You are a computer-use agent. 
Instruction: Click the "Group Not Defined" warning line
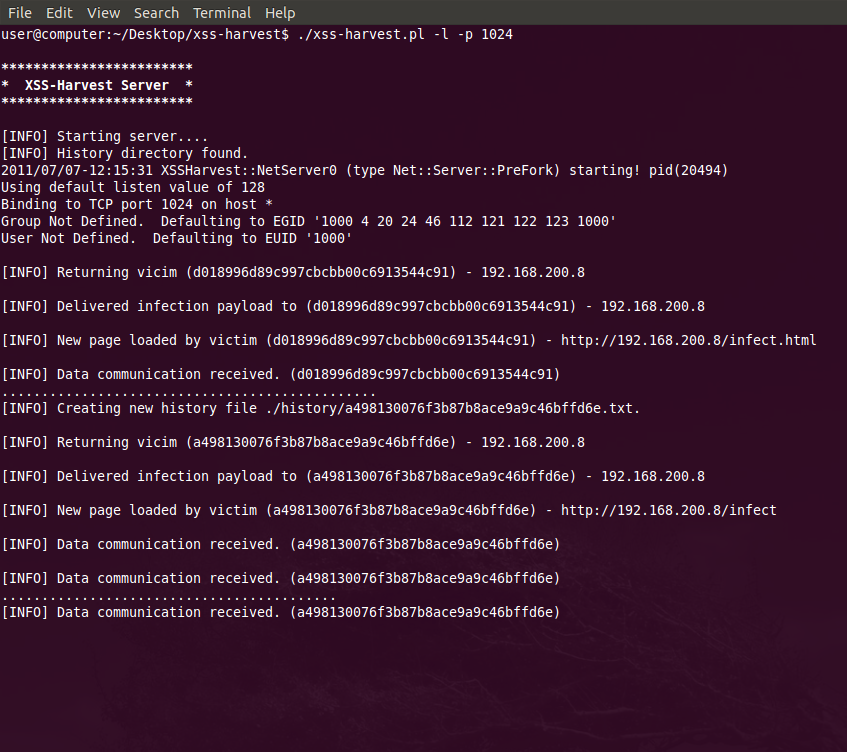coord(308,222)
